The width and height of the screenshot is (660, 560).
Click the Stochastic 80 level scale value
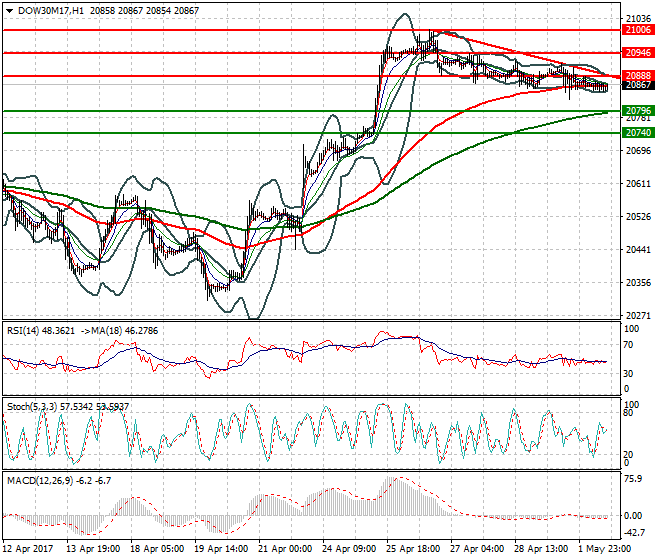628,413
